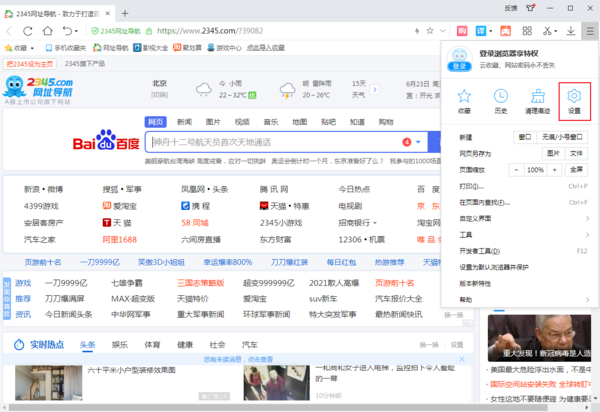This screenshot has height=412, width=600.
Task: Click the 全屏 button
Action: (577, 169)
